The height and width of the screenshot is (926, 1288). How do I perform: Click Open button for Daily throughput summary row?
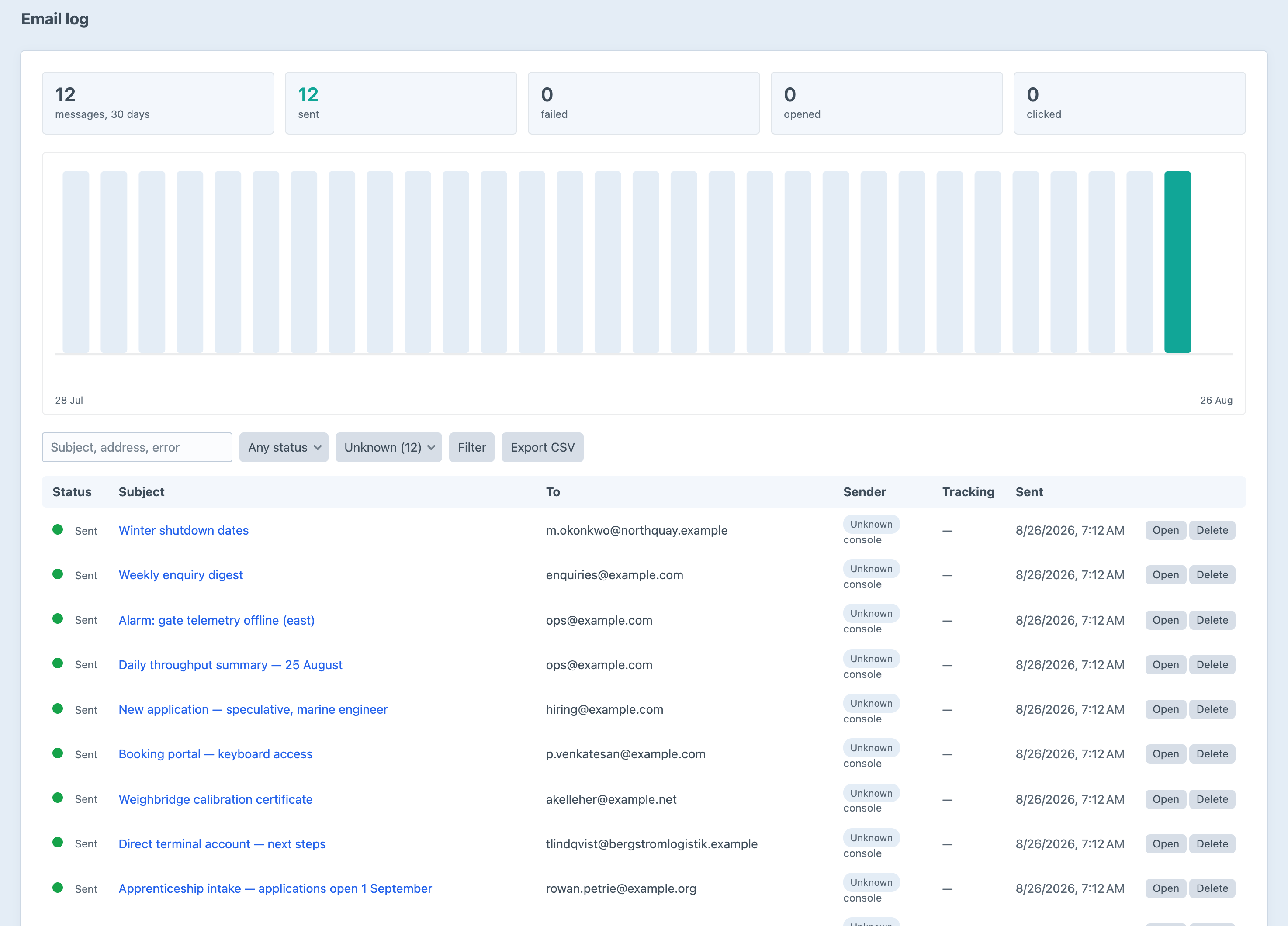point(1165,665)
